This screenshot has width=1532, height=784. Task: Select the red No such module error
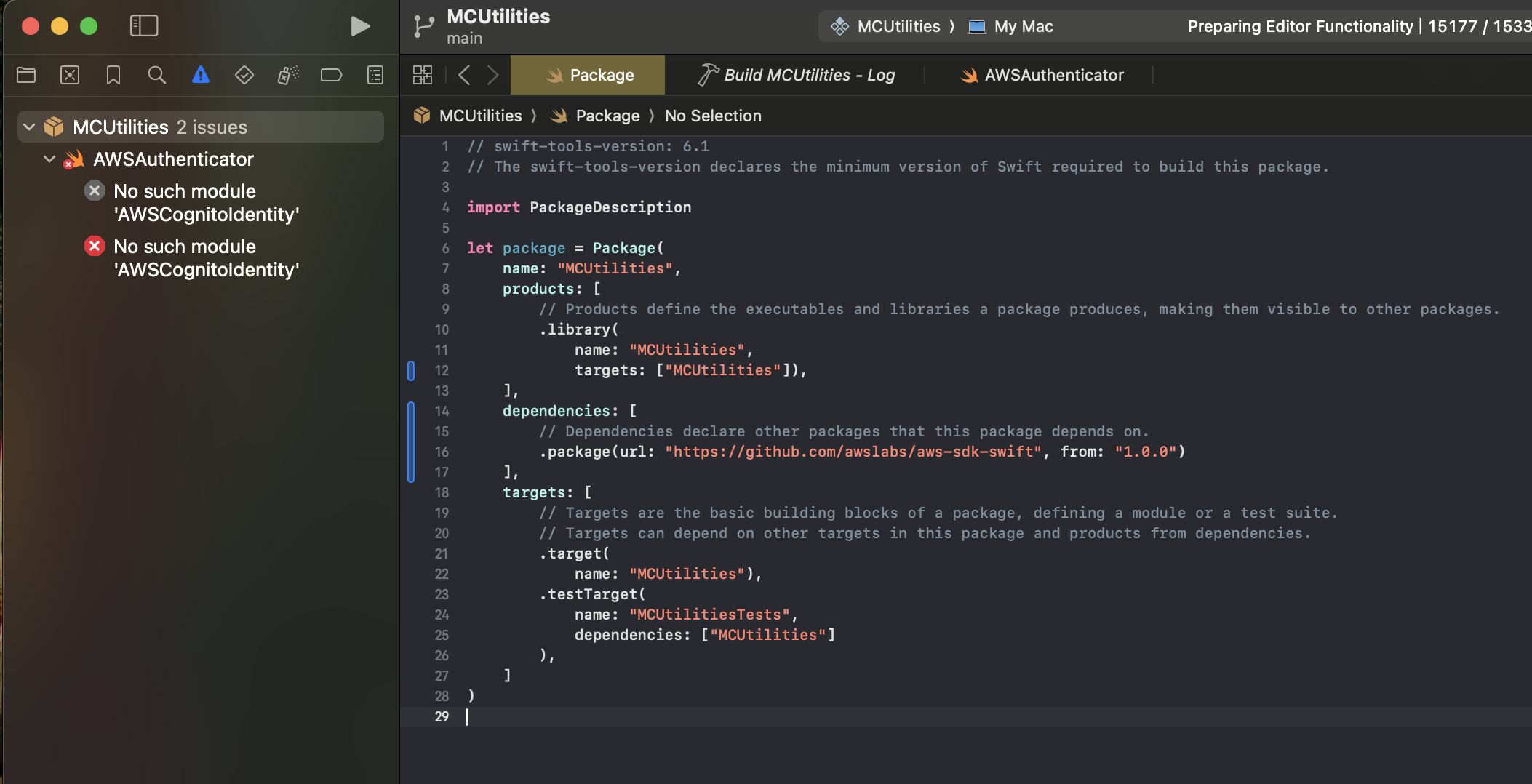coord(207,257)
